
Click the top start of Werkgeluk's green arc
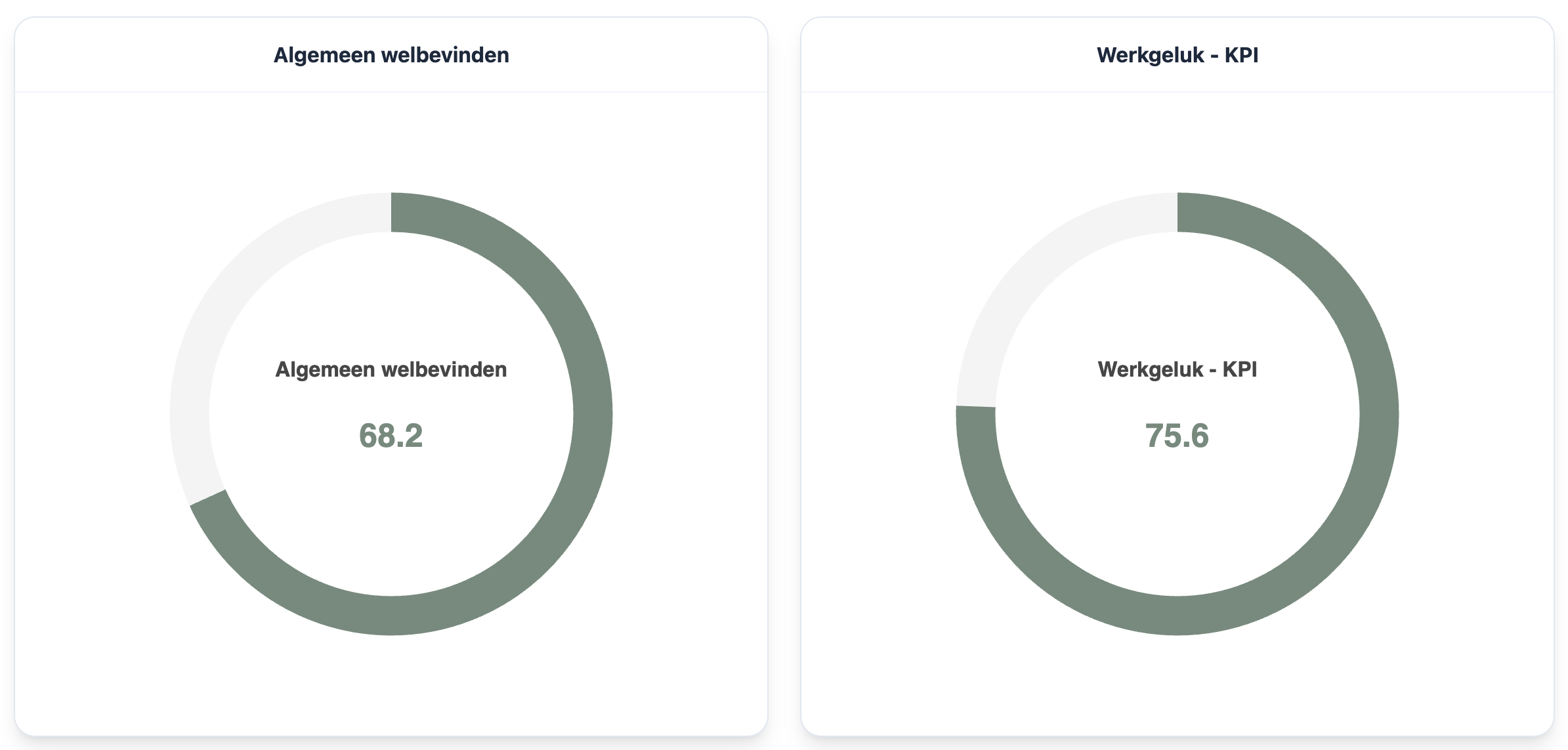(x=1184, y=213)
